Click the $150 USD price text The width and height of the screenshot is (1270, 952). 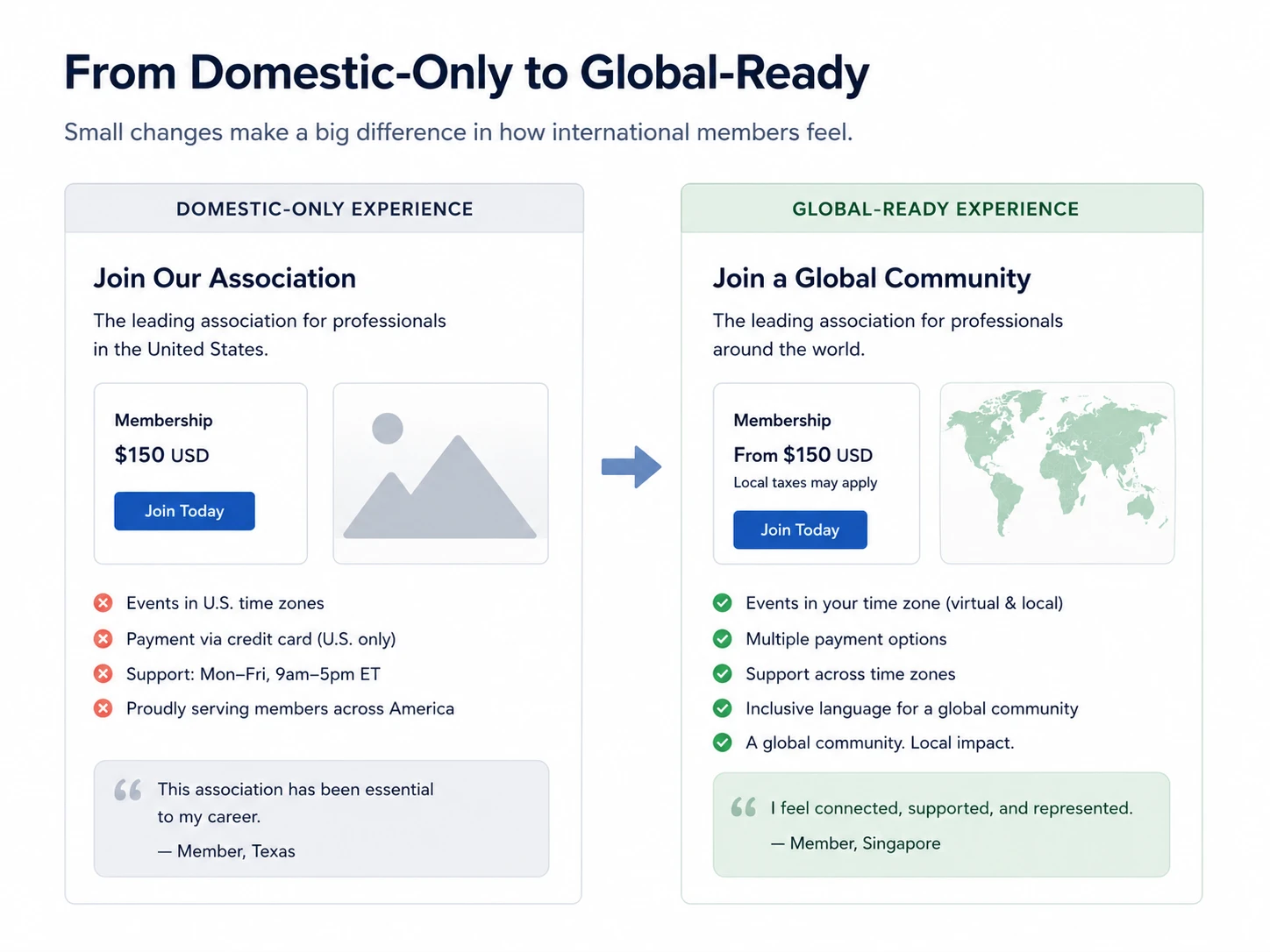click(x=162, y=455)
